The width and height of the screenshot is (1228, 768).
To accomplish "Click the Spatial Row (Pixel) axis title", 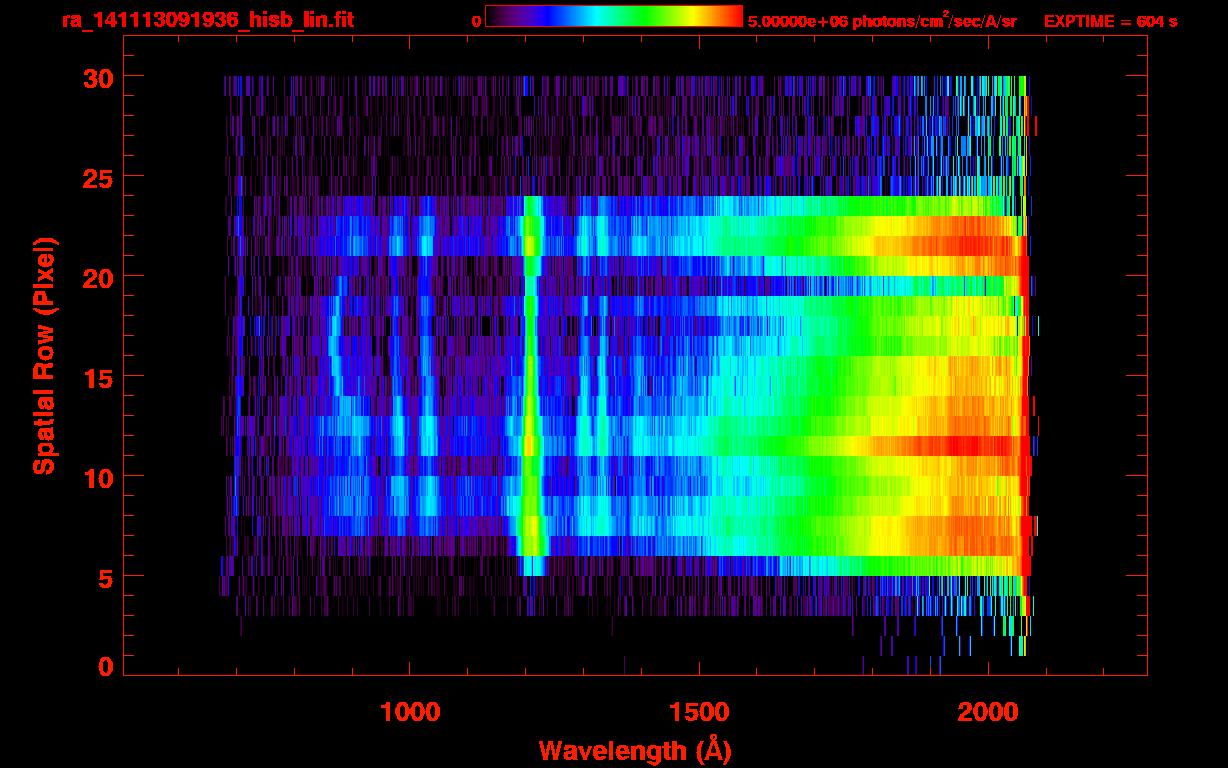I will click(x=43, y=356).
